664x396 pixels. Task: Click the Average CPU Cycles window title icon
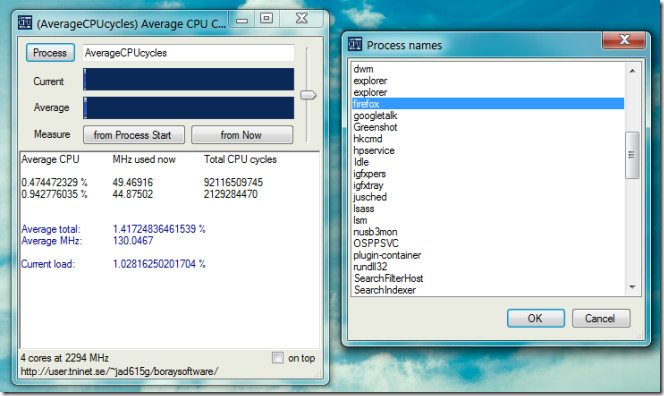(25, 22)
